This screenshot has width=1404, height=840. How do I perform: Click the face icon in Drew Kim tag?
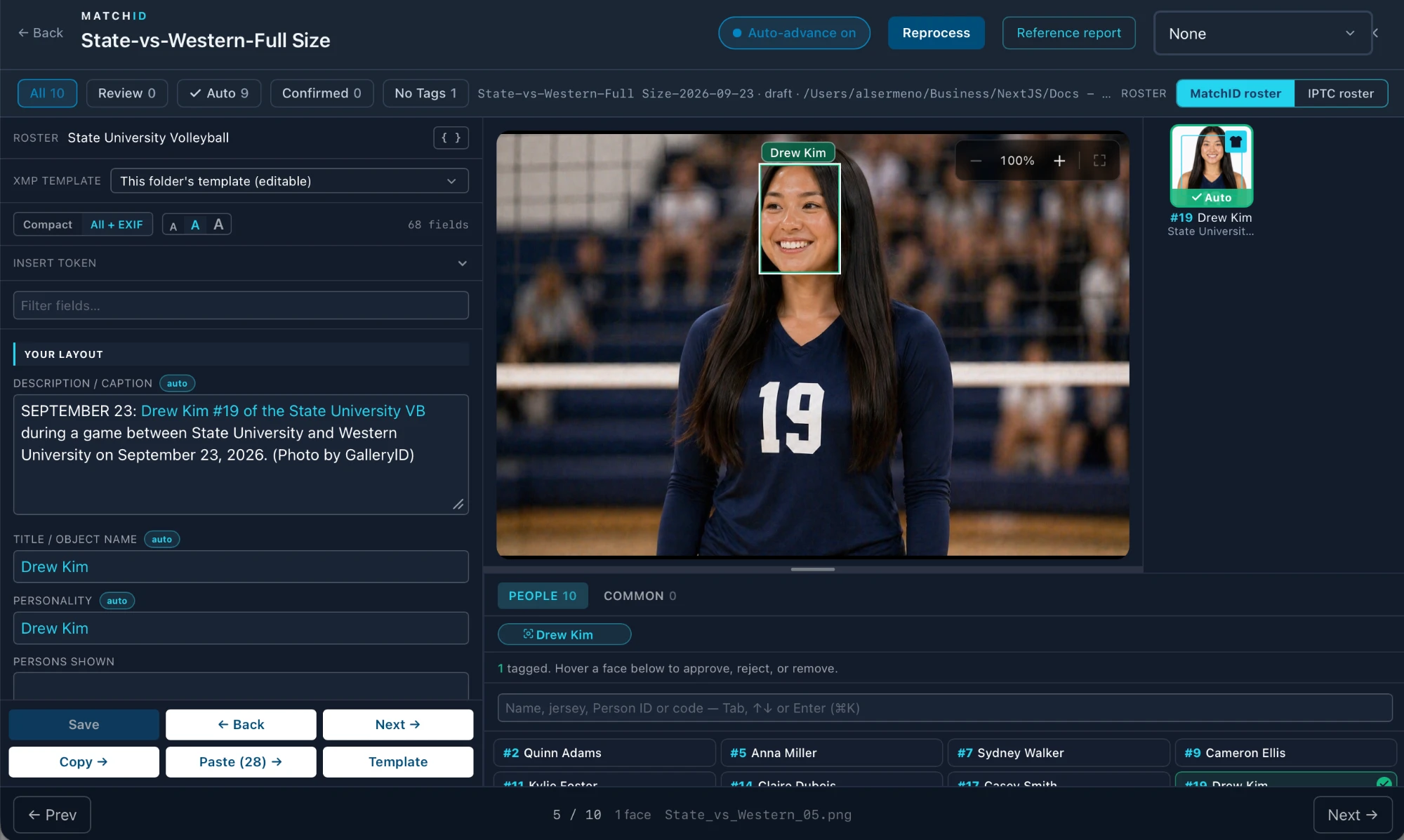pyautogui.click(x=528, y=634)
